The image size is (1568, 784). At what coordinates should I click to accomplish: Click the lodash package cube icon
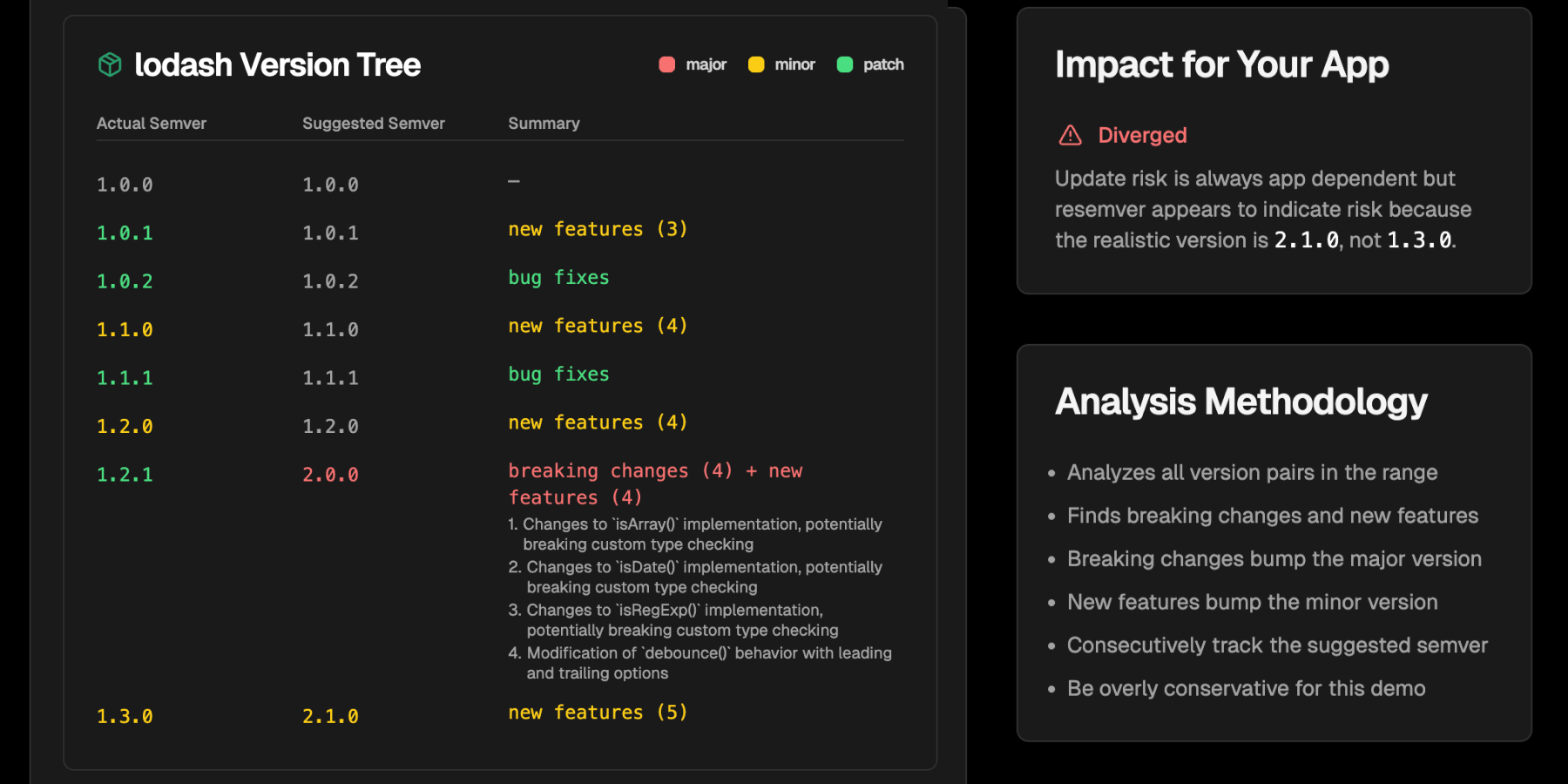click(x=109, y=64)
